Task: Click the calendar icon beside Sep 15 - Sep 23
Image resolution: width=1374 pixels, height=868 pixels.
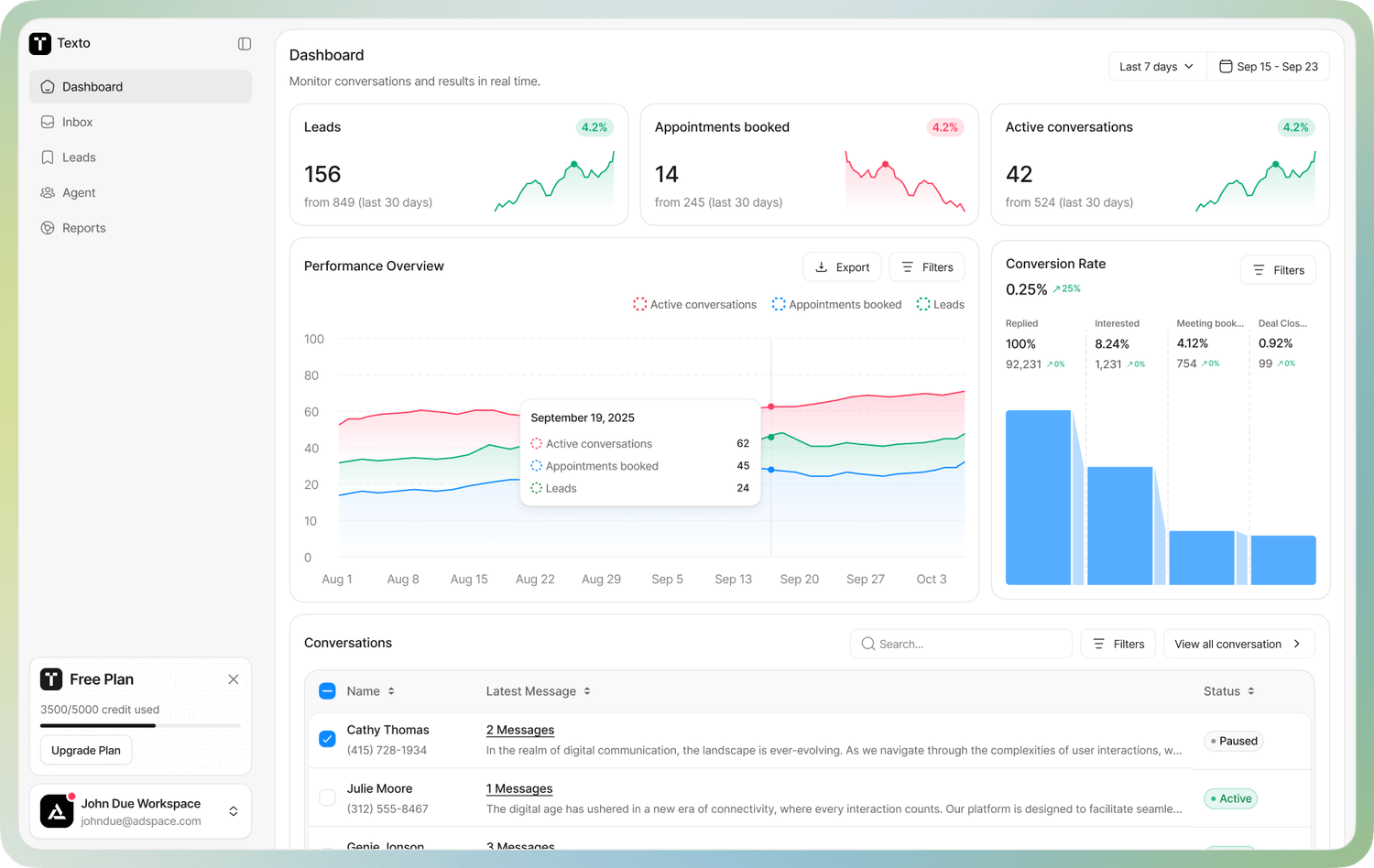Action: 1225,67
